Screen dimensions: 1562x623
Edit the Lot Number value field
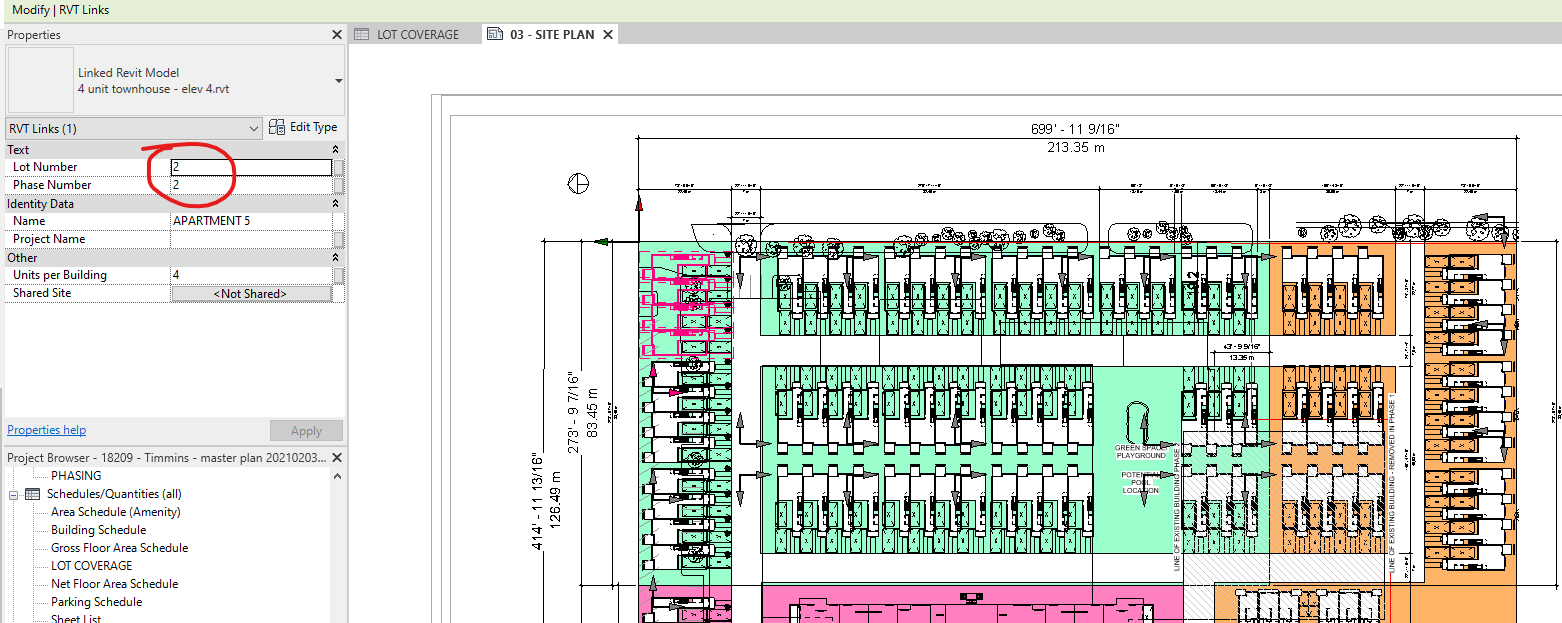pos(252,167)
